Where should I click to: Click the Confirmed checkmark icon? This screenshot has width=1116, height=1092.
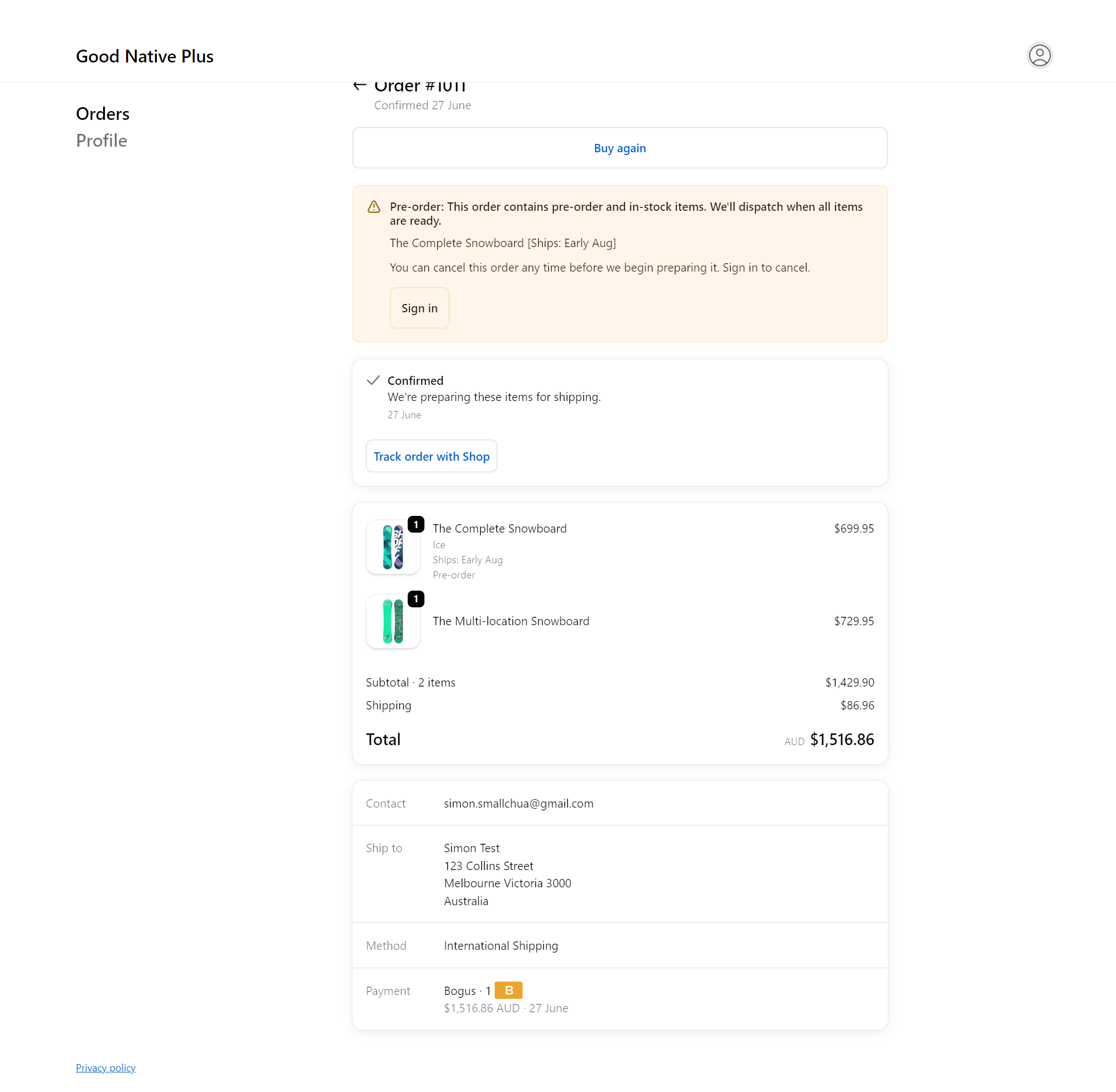point(373,380)
